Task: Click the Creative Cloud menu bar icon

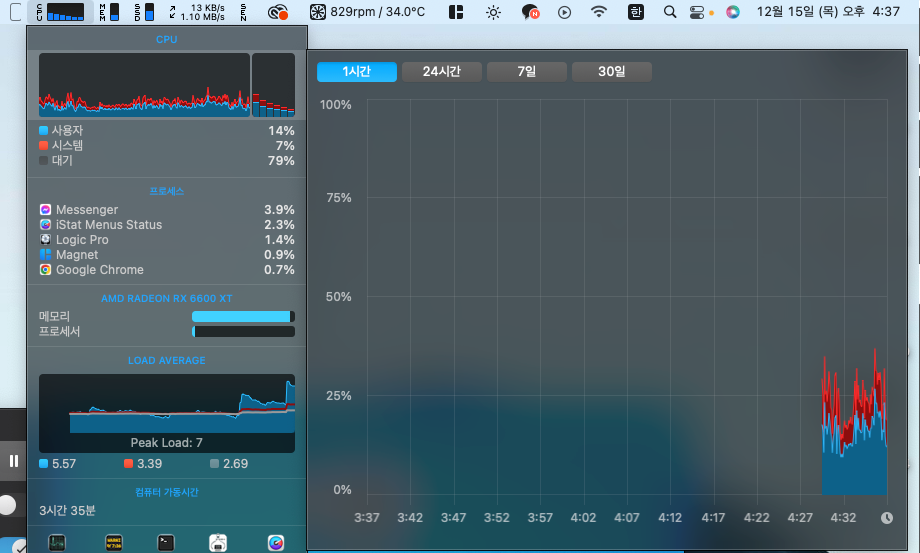Action: 277,12
